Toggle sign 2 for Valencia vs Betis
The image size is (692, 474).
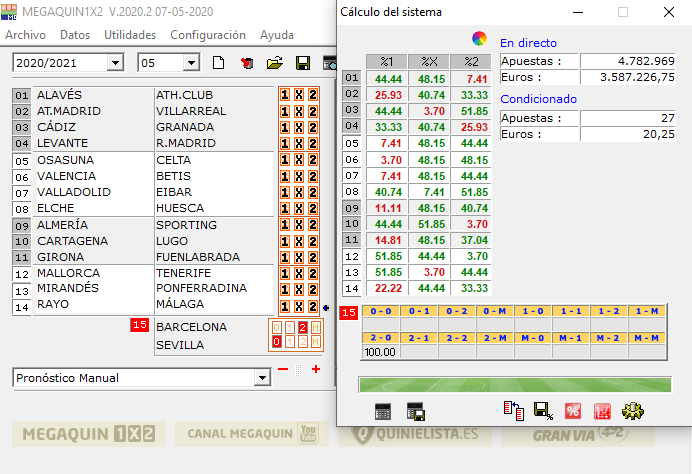click(x=313, y=176)
